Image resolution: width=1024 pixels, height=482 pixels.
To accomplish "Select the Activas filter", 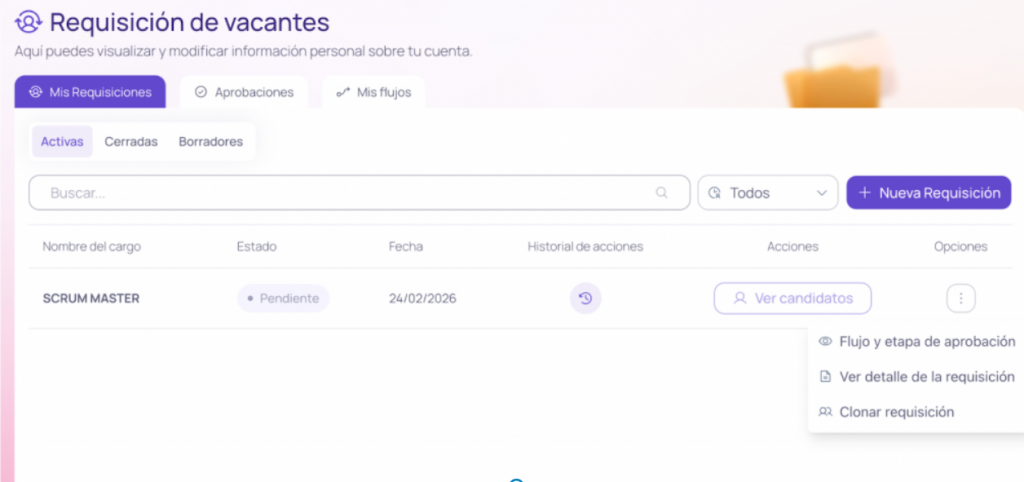I will [x=62, y=142].
